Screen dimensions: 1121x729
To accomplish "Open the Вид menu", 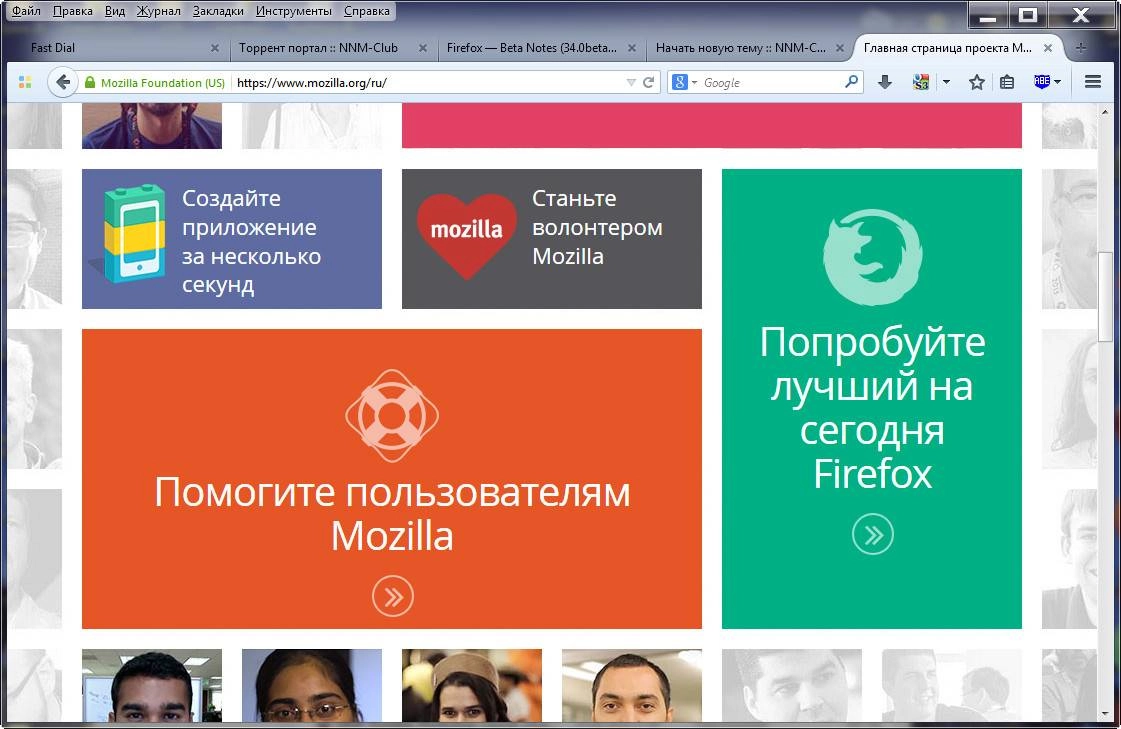I will (x=114, y=11).
